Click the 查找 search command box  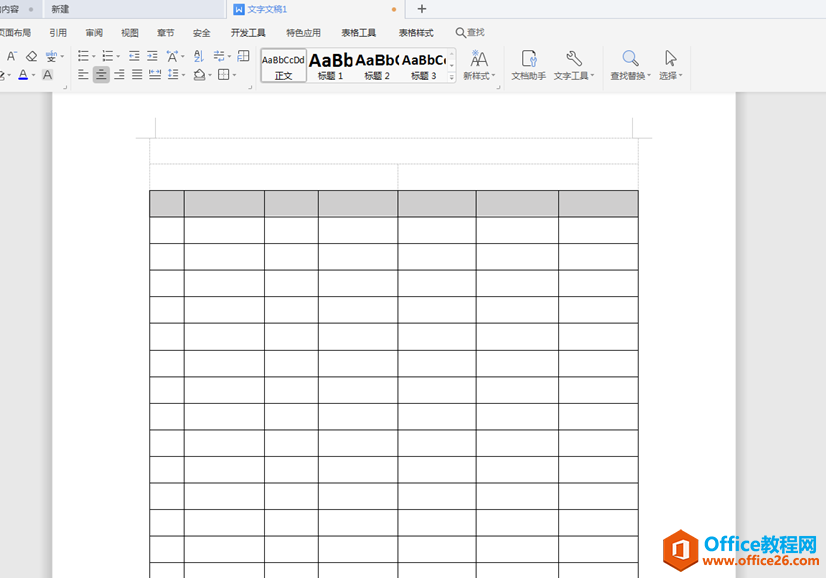[x=470, y=33]
